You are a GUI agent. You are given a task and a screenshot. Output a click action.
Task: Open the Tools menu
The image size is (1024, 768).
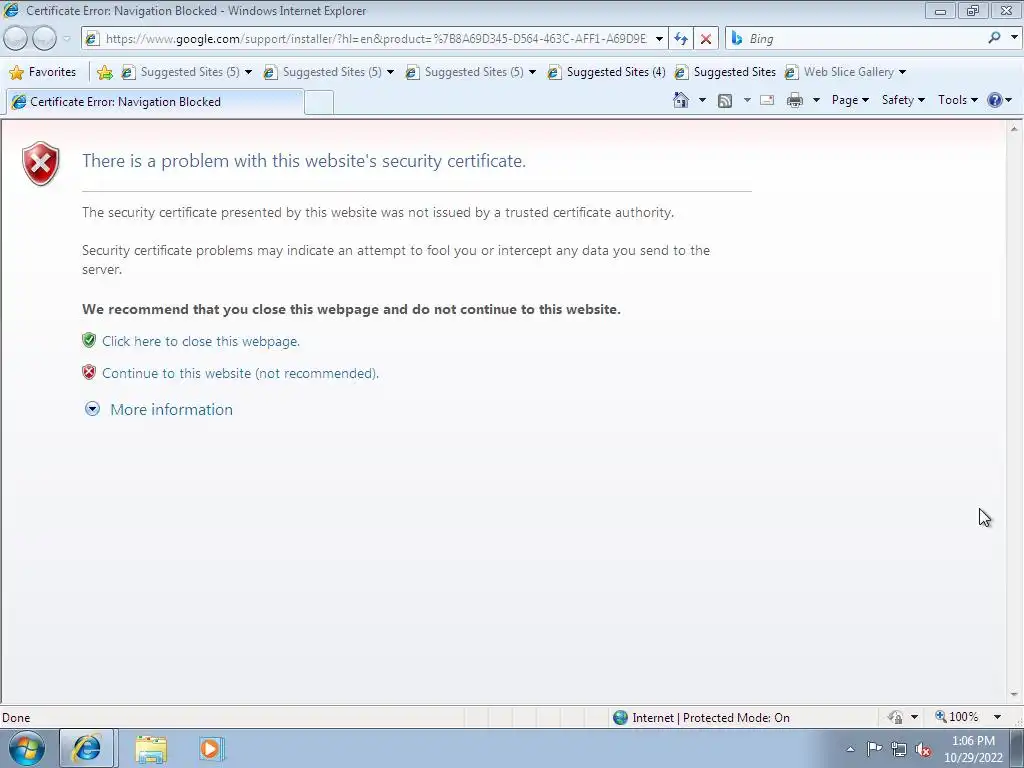coord(957,100)
